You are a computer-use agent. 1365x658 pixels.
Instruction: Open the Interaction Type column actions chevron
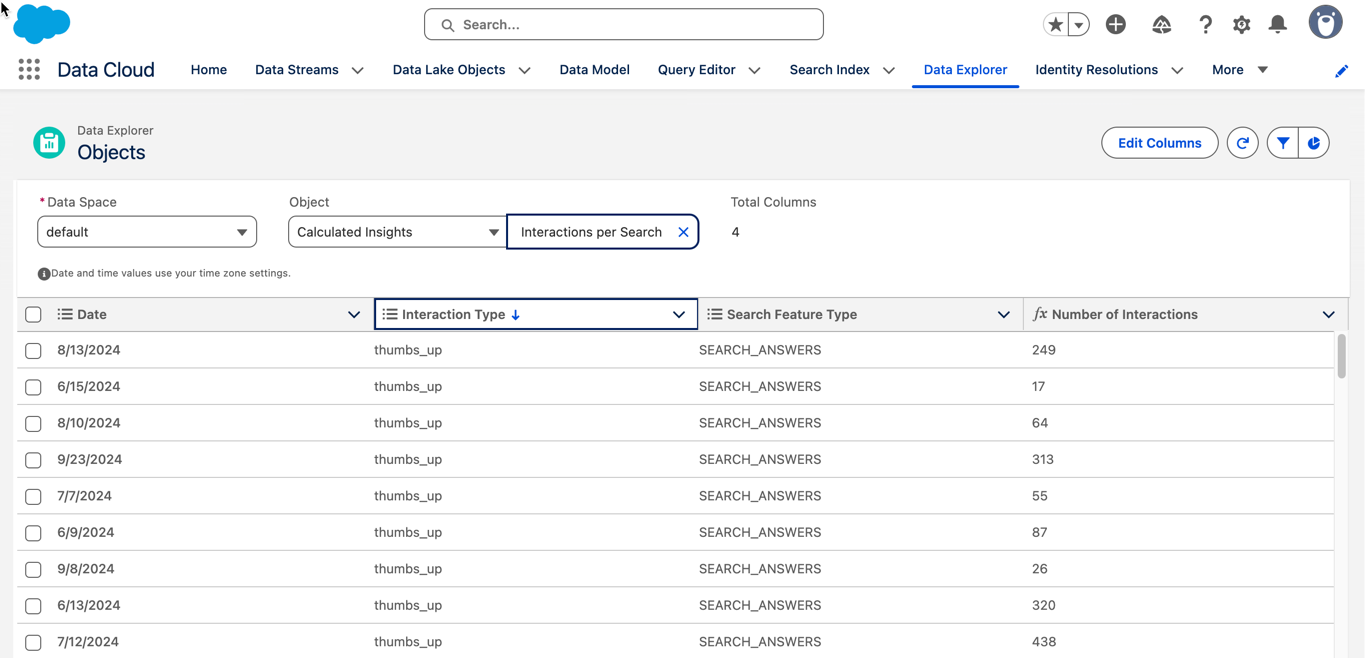pyautogui.click(x=679, y=315)
